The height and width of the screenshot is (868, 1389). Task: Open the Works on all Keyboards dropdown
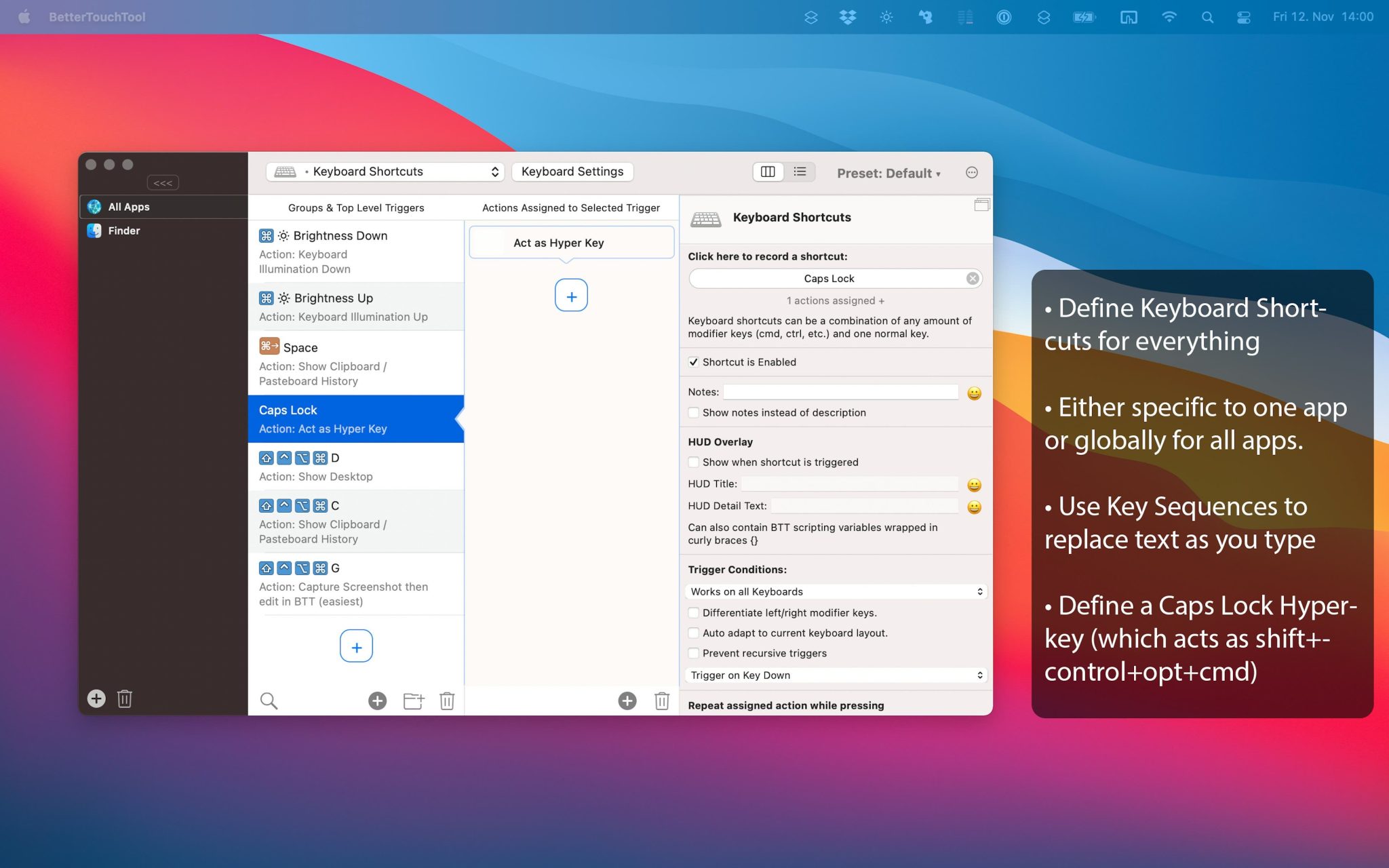click(x=835, y=591)
